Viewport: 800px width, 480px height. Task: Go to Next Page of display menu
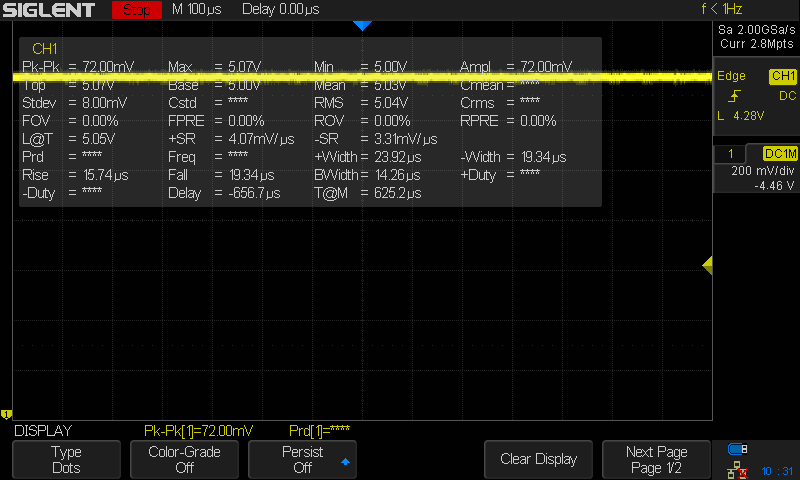pyautogui.click(x=657, y=459)
